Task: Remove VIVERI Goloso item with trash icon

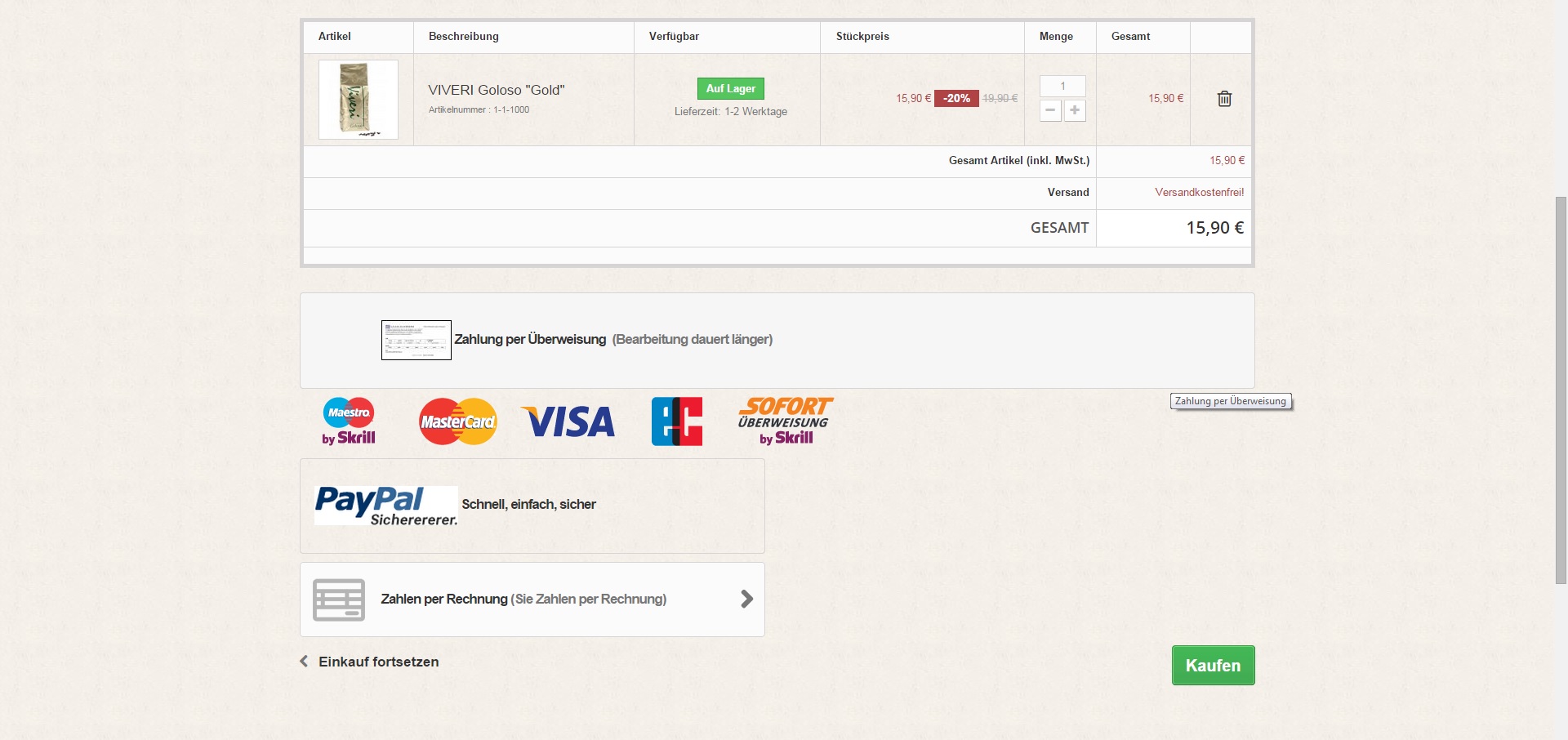Action: pyautogui.click(x=1224, y=99)
